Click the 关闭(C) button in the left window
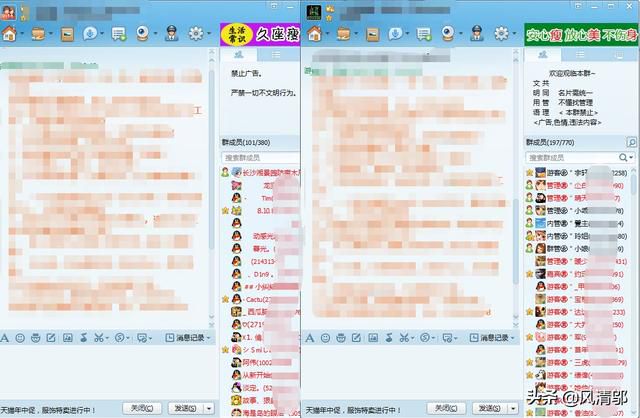 pos(142,408)
